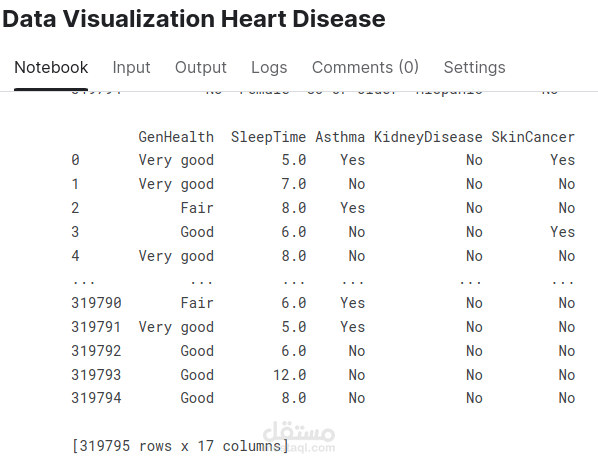Go to the Settings tab
The image size is (598, 463).
click(x=474, y=68)
